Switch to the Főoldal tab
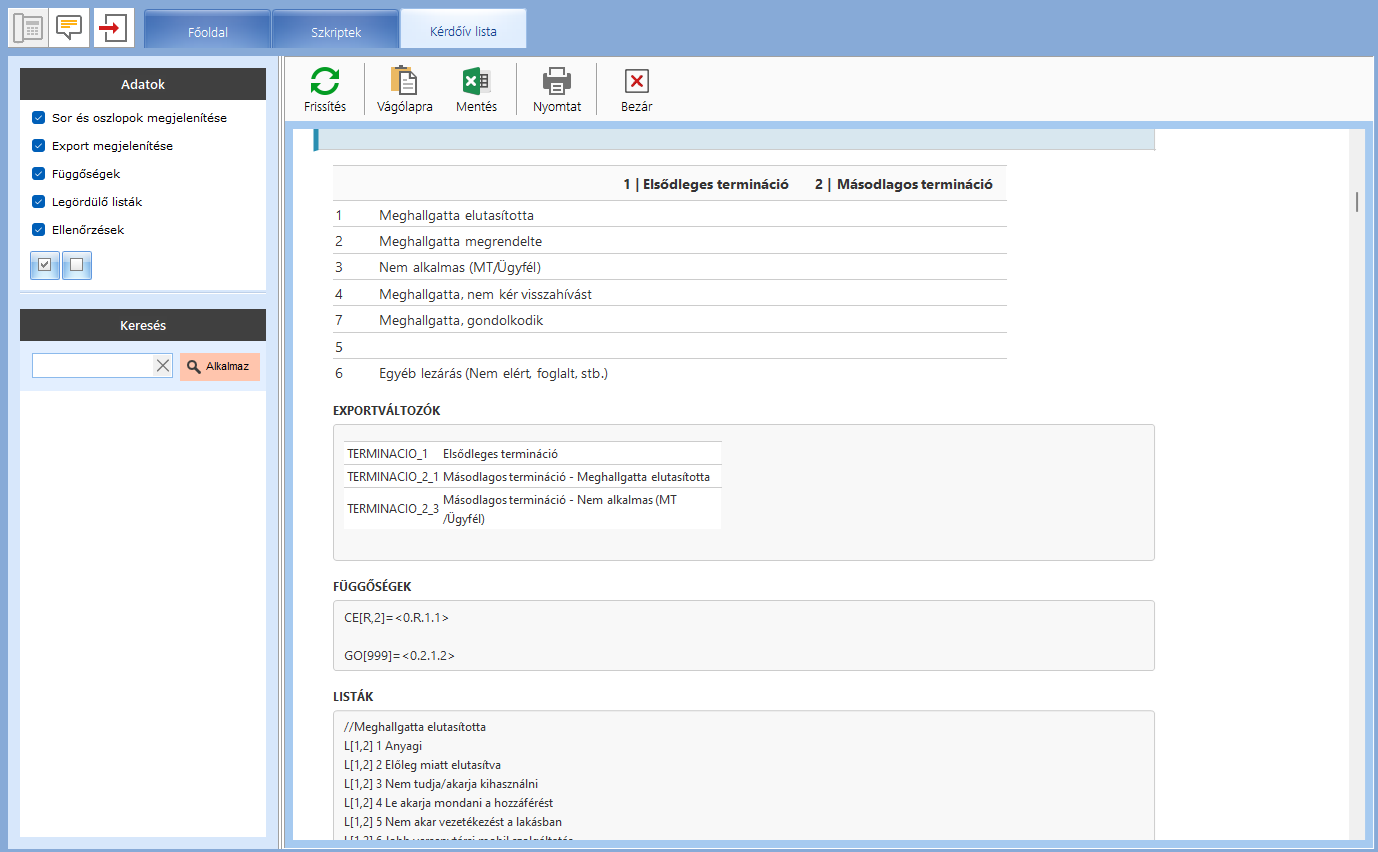The image size is (1378, 852). (x=208, y=32)
